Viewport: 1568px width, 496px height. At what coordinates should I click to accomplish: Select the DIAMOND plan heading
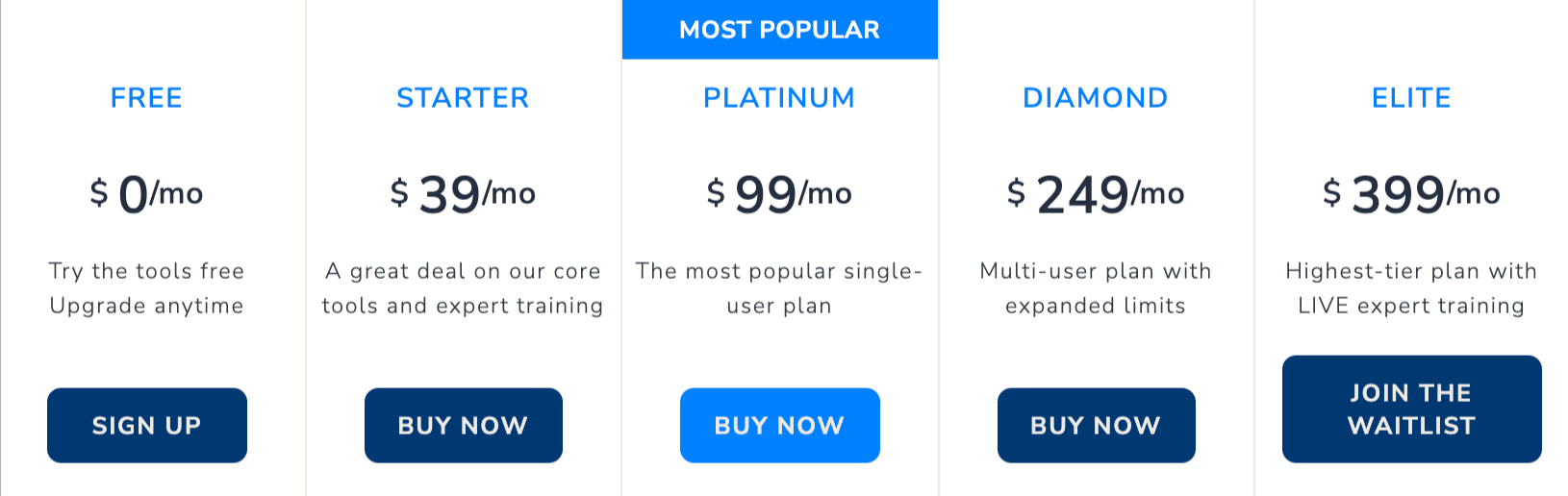coord(1096,98)
